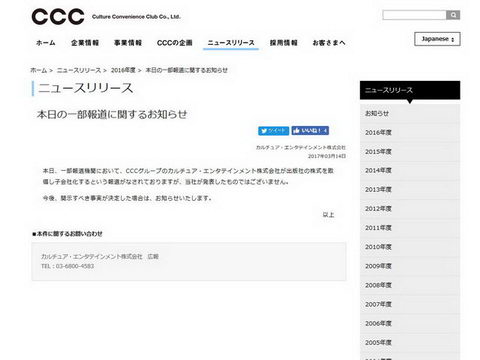Open 2006年度 in the sidebar

pos(410,324)
